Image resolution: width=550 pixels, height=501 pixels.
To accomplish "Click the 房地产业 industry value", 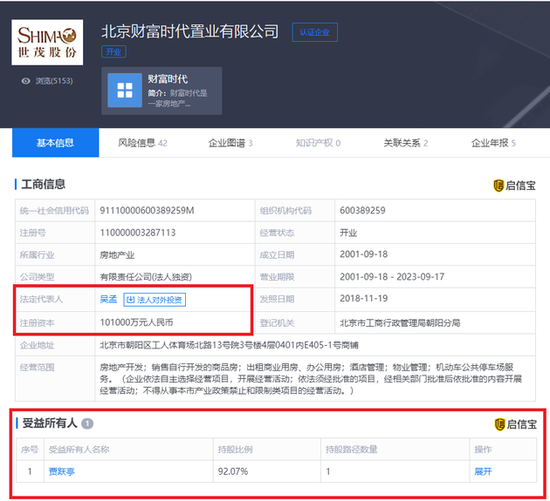I will coord(117,255).
